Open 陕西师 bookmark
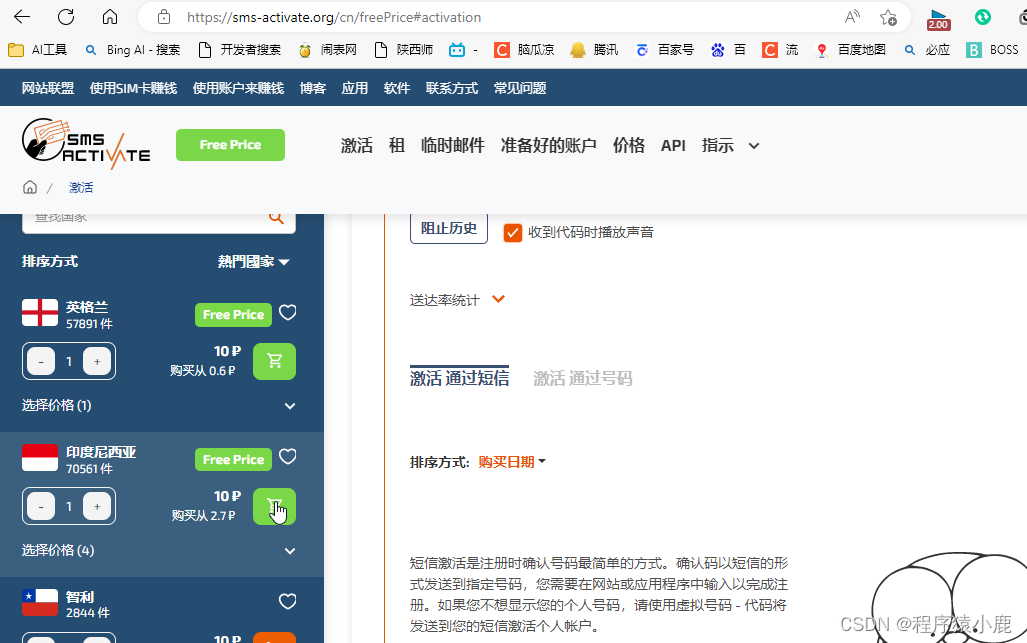Viewport: 1027px width, 643px height. 403,50
